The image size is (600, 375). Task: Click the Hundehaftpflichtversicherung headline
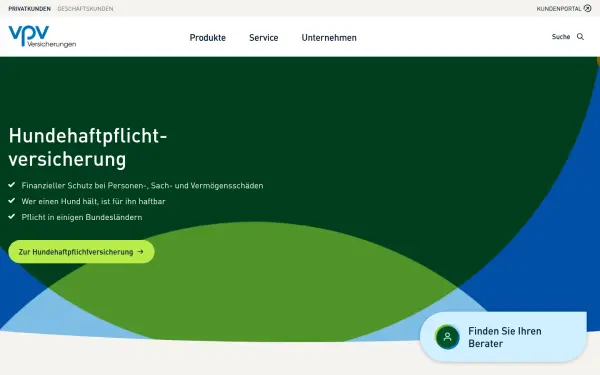pyautogui.click(x=88, y=147)
